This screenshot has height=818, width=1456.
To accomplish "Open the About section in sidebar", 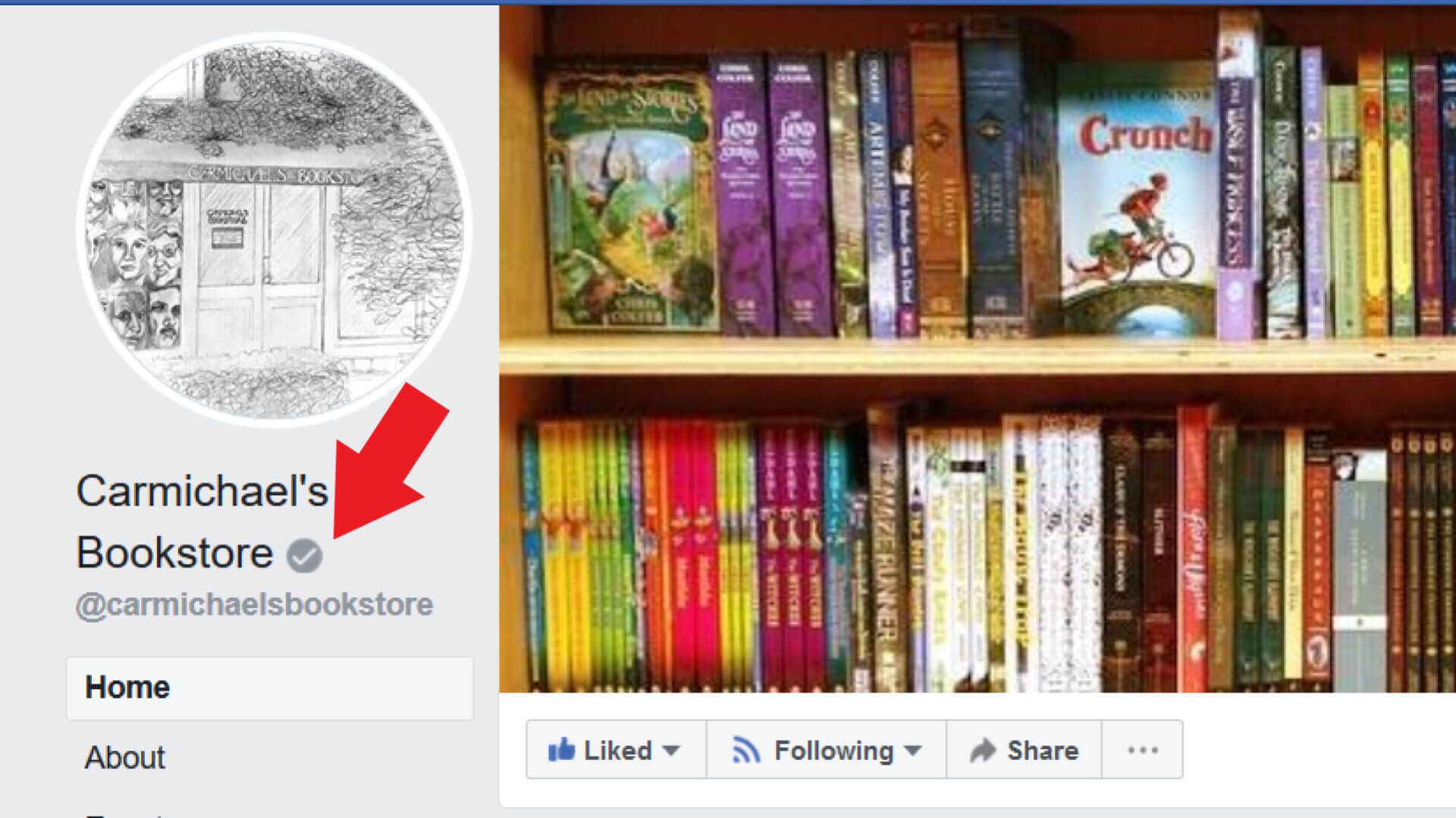I will point(124,757).
